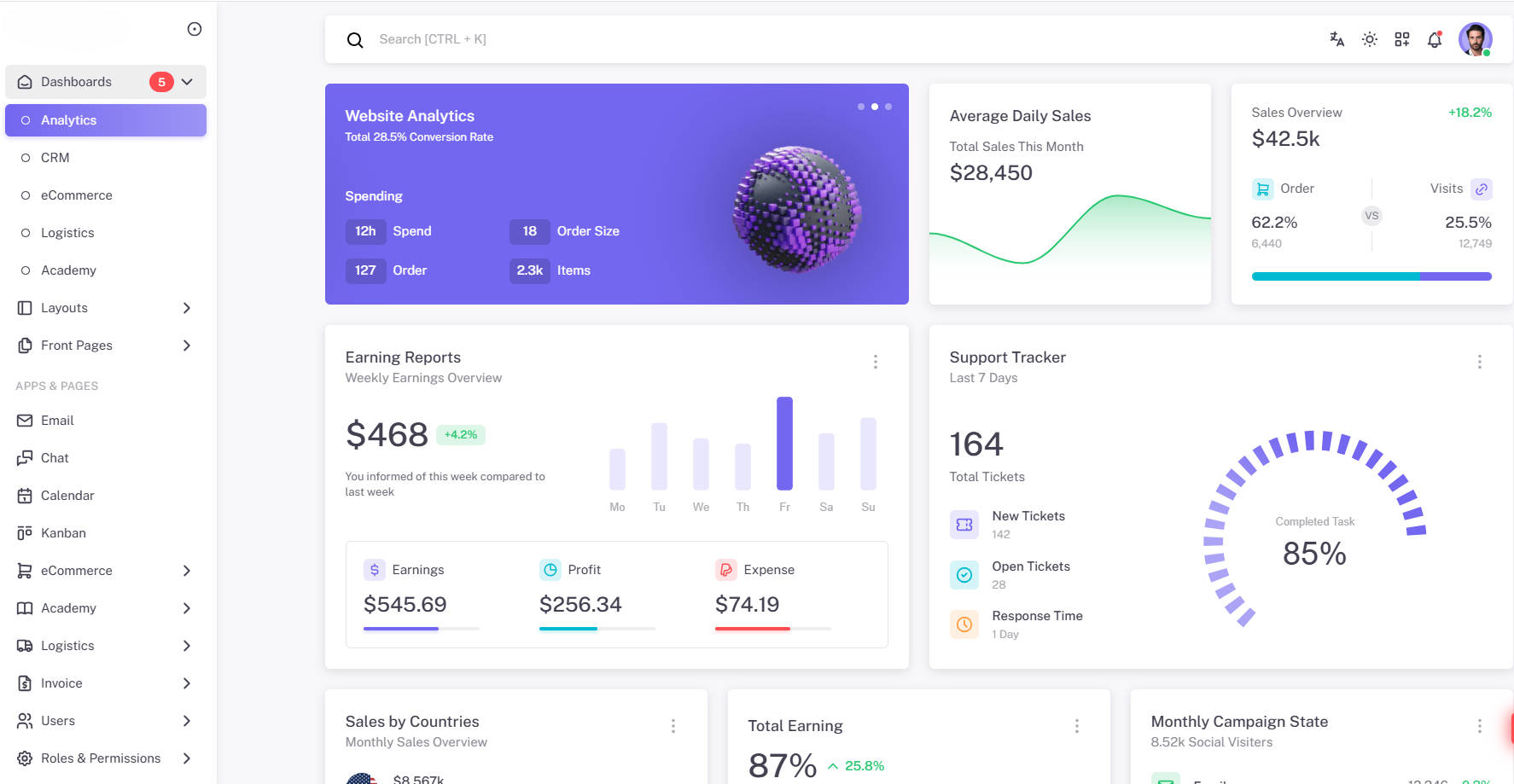Viewport: 1514px width, 784px height.
Task: Toggle light/dark mode with the sun icon
Action: tap(1369, 39)
